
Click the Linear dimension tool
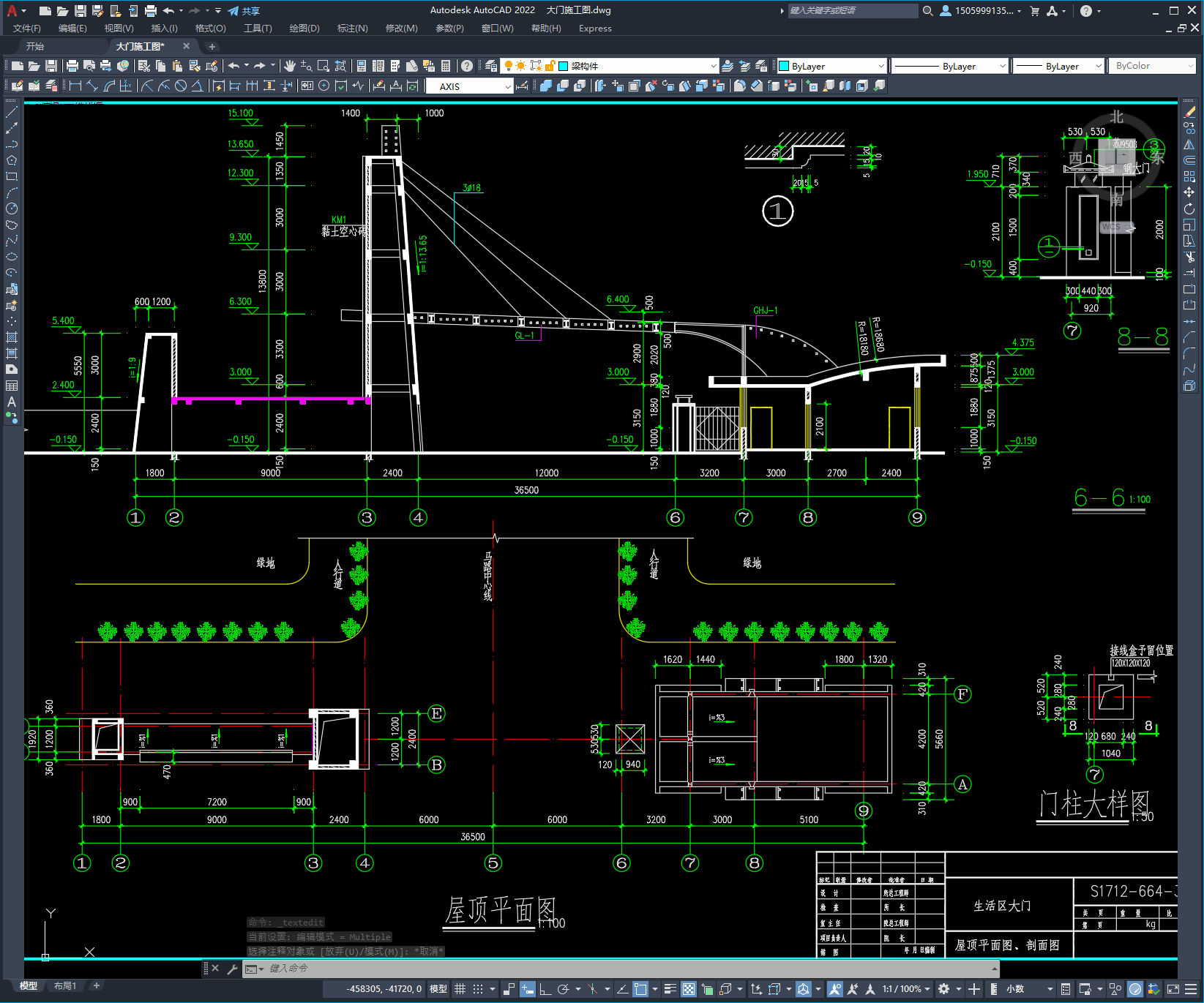[x=75, y=86]
